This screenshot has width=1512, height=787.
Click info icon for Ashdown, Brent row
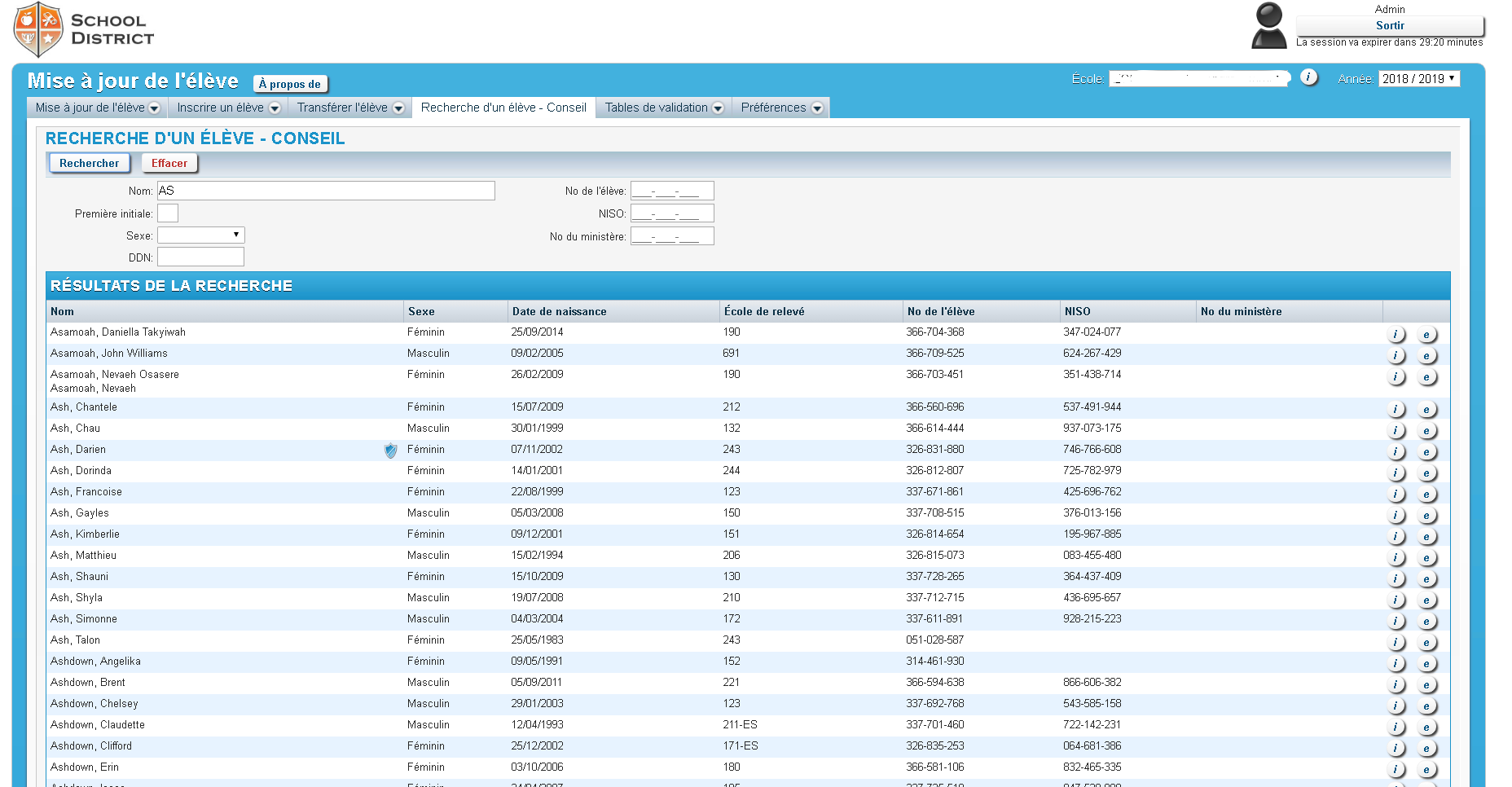tap(1396, 685)
